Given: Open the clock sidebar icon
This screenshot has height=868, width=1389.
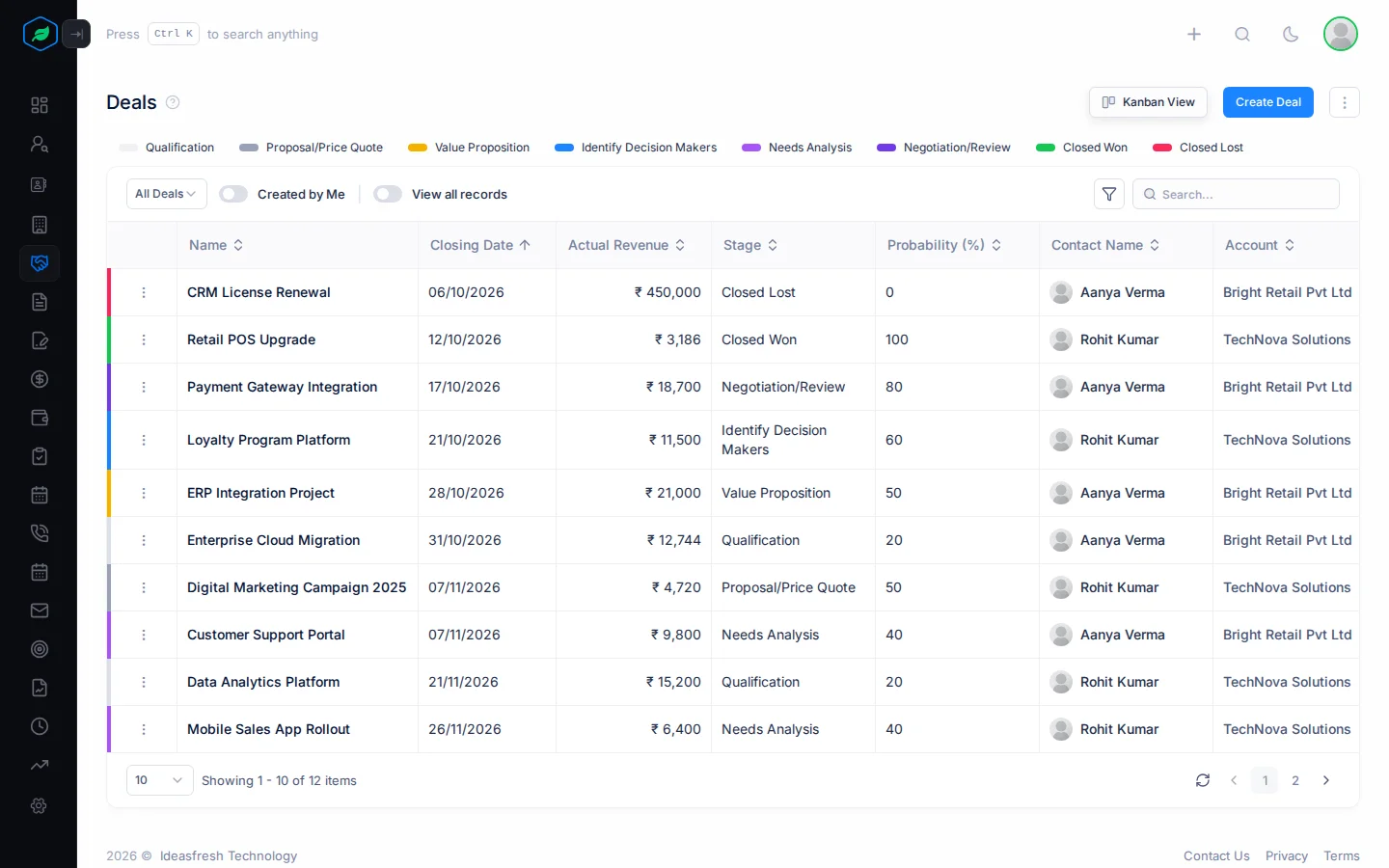Looking at the screenshot, I should 40,726.
